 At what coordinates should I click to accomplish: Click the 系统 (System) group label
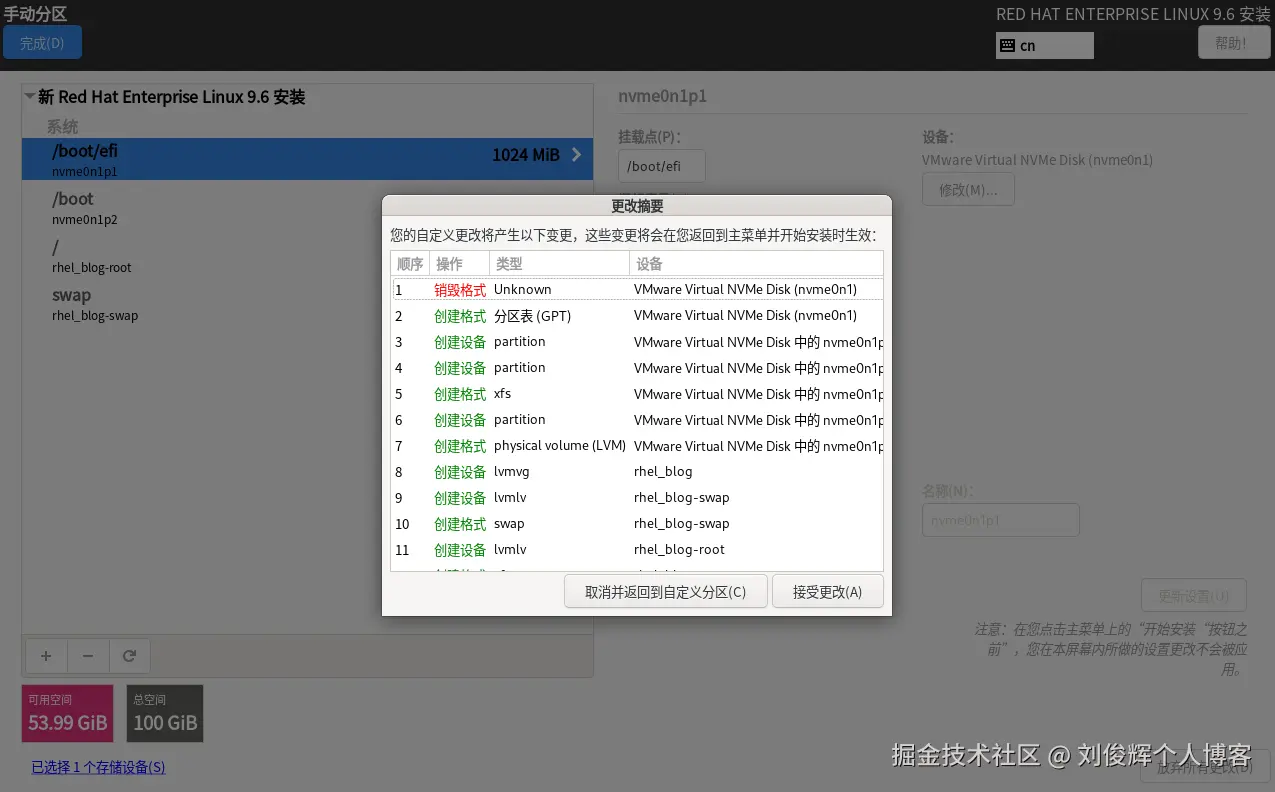pyautogui.click(x=62, y=127)
